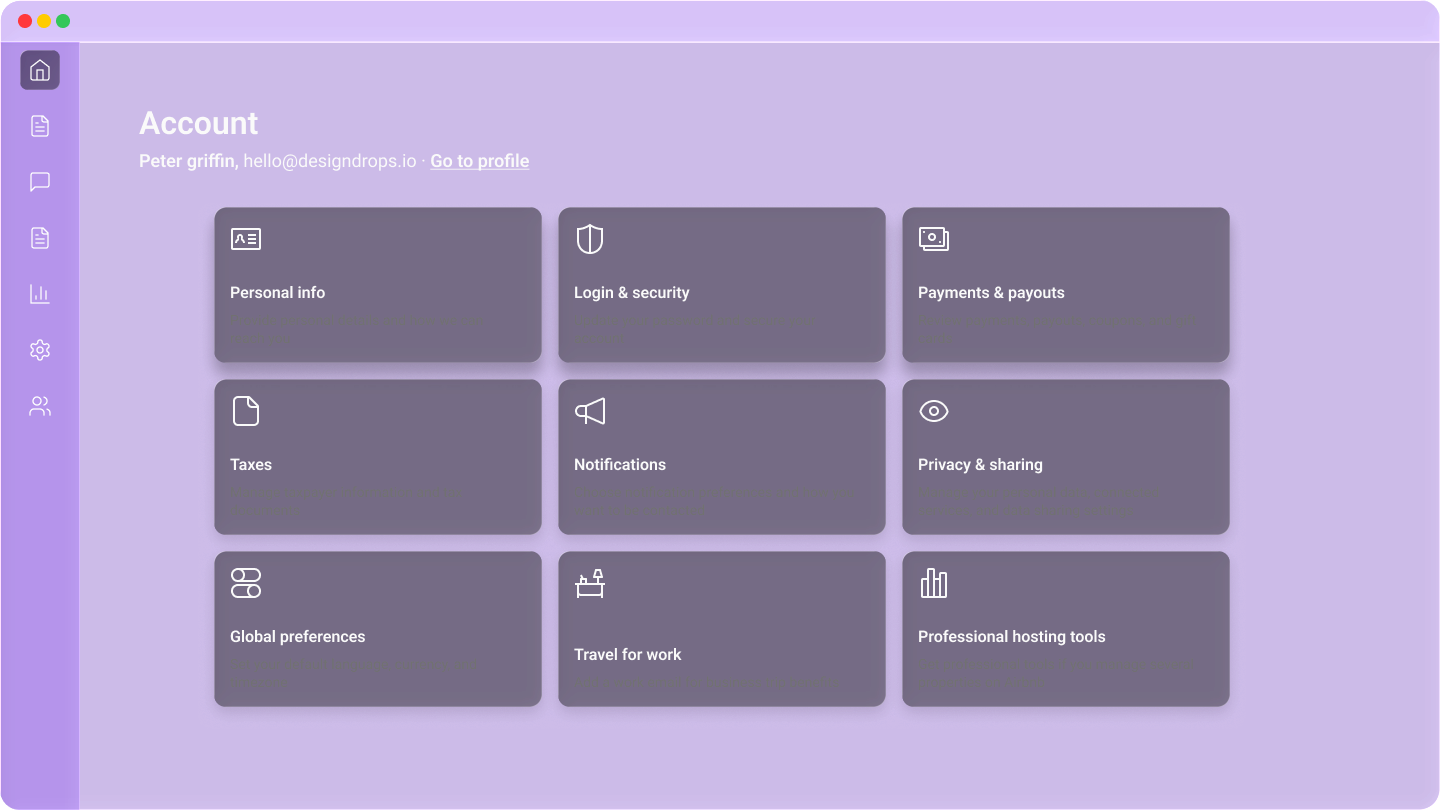Select the Notifications card title
The width and height of the screenshot is (1440, 810).
[620, 465]
